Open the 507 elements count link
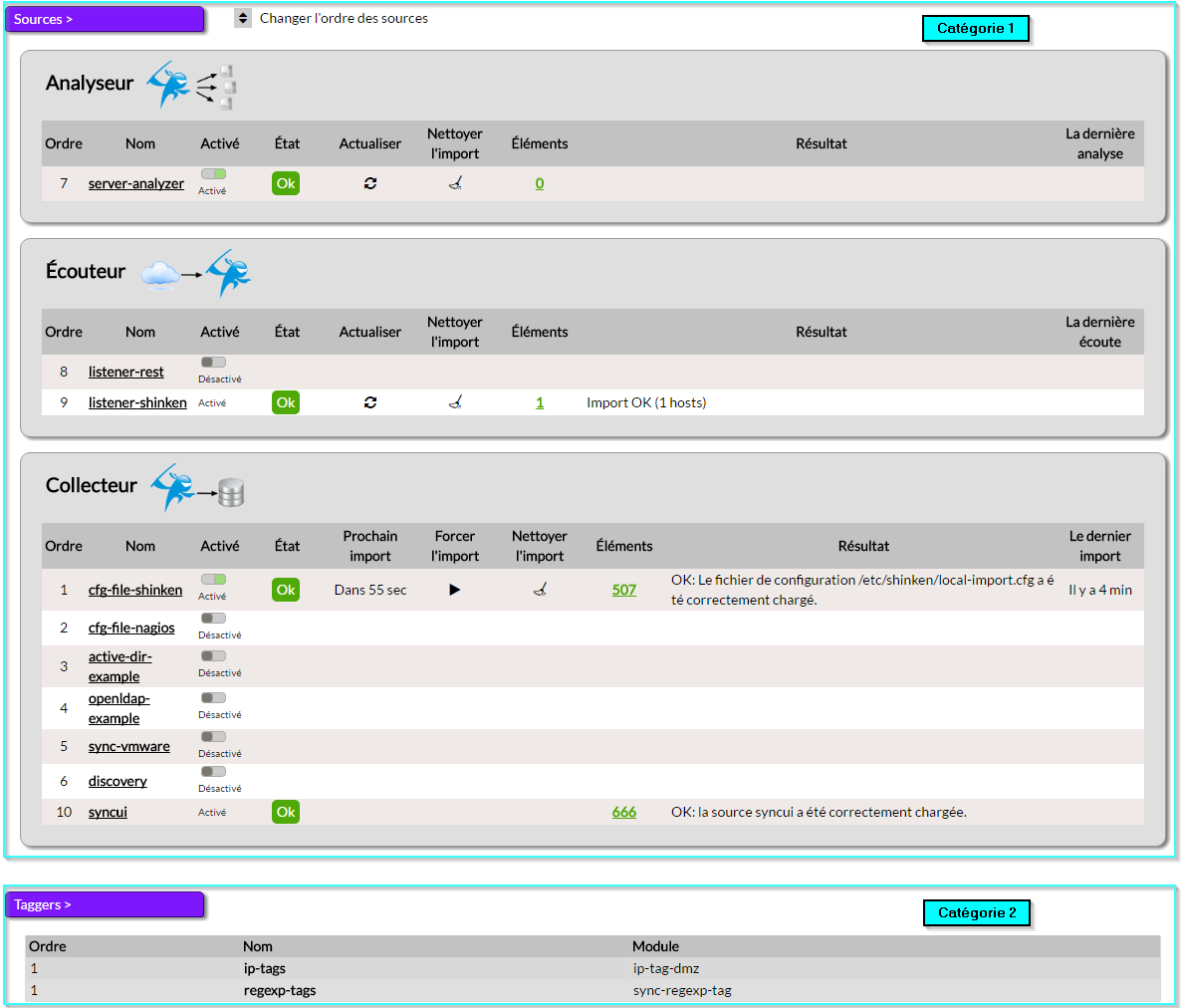1181x1008 pixels. pyautogui.click(x=624, y=590)
